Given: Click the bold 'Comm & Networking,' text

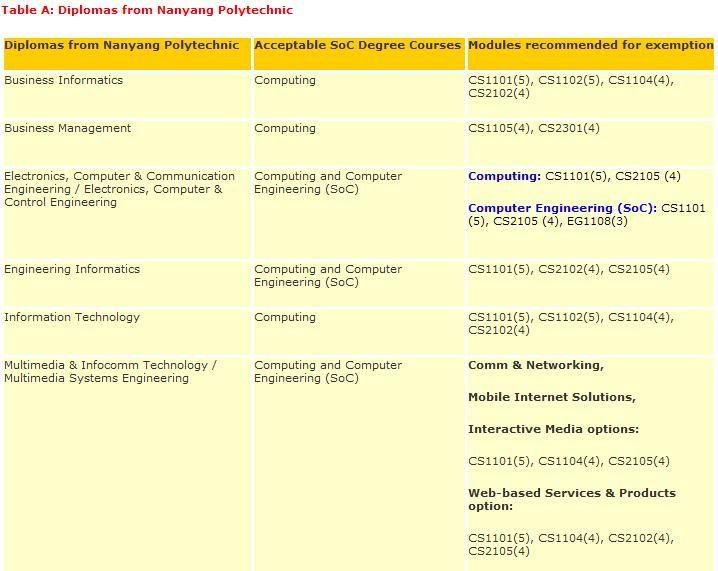Looking at the screenshot, I should pos(536,365).
